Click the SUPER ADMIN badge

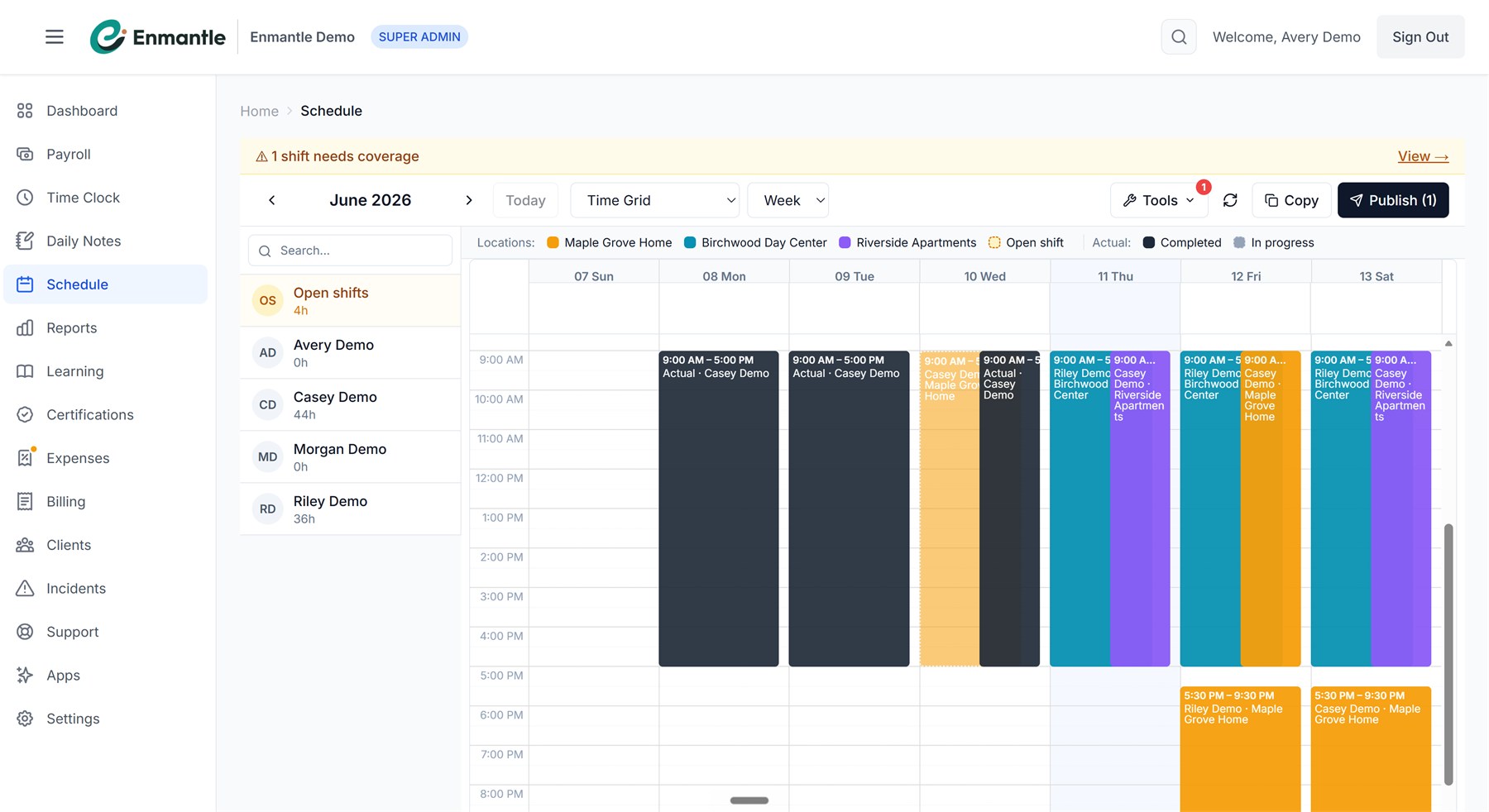(x=419, y=37)
